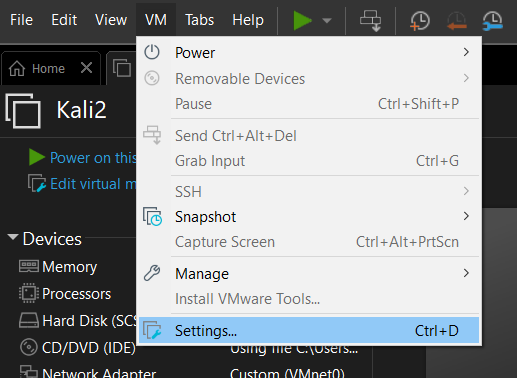Click Install VMware Tools menu entry
The width and height of the screenshot is (517, 378).
pos(309,299)
